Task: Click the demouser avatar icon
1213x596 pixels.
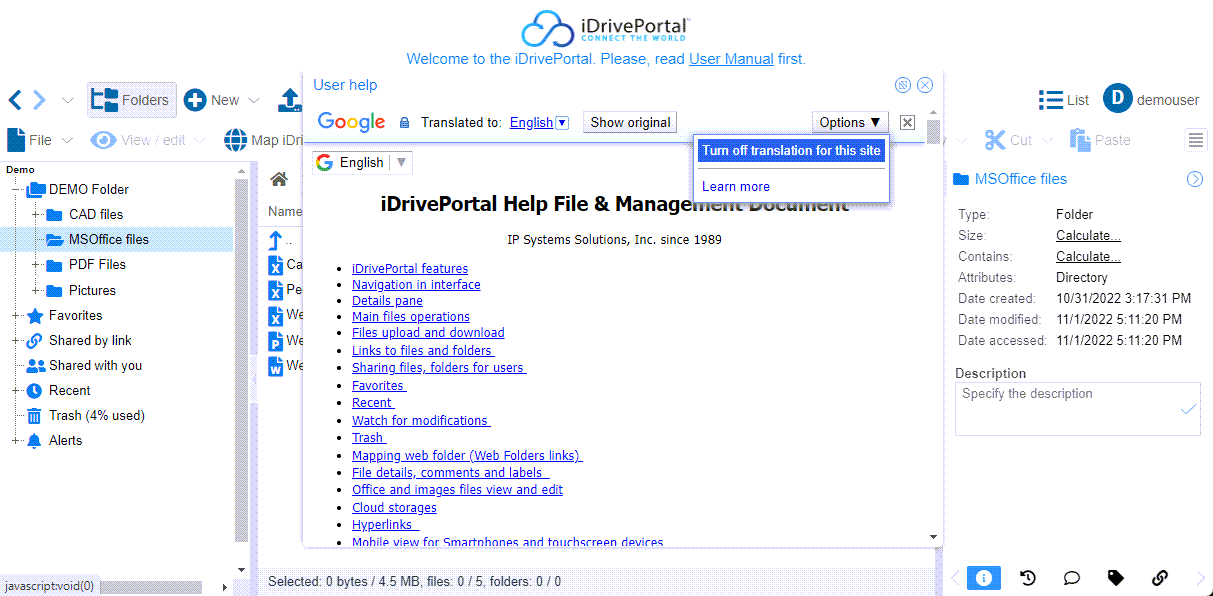Action: (x=1117, y=99)
